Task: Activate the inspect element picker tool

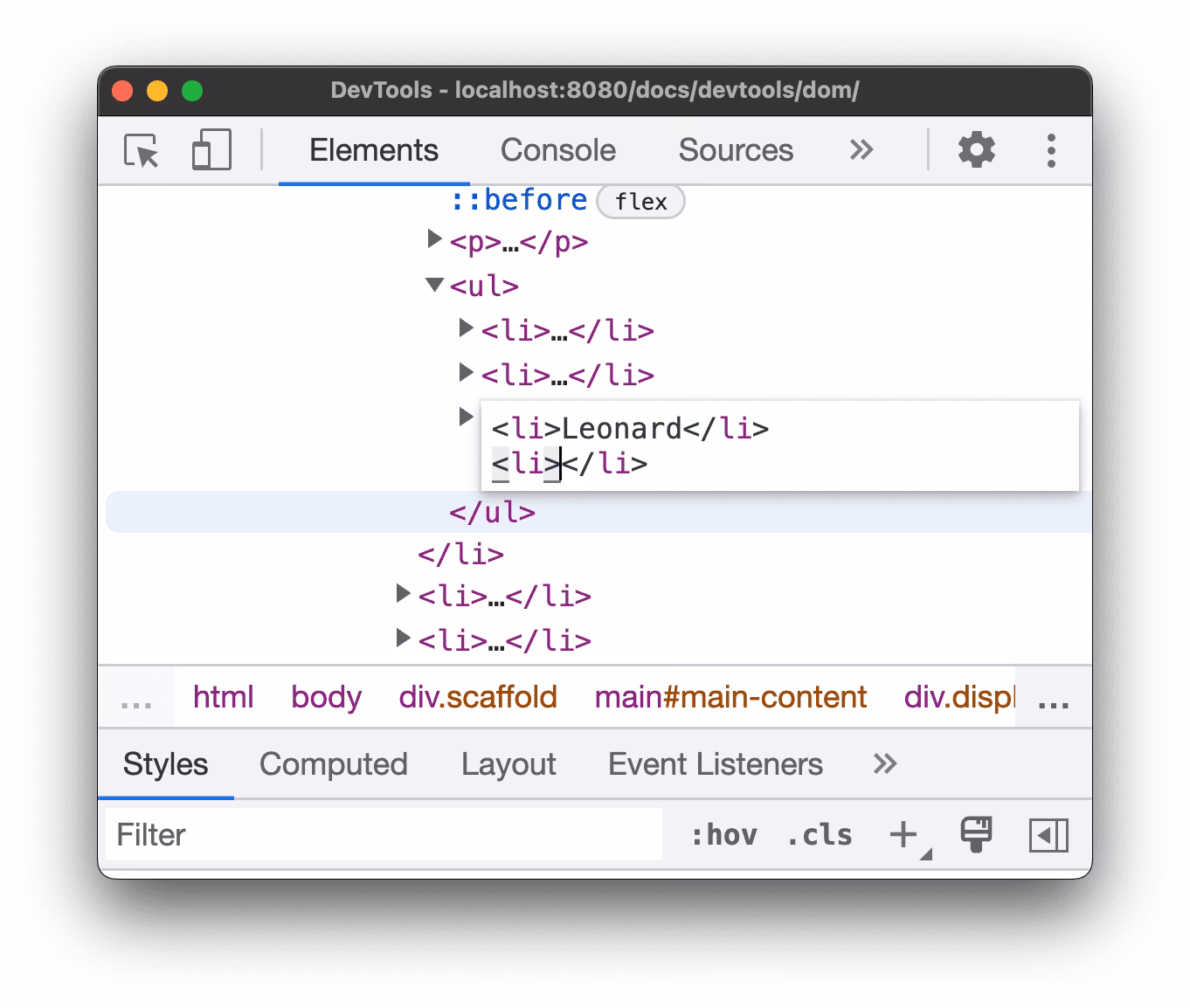Action: pyautogui.click(x=142, y=151)
